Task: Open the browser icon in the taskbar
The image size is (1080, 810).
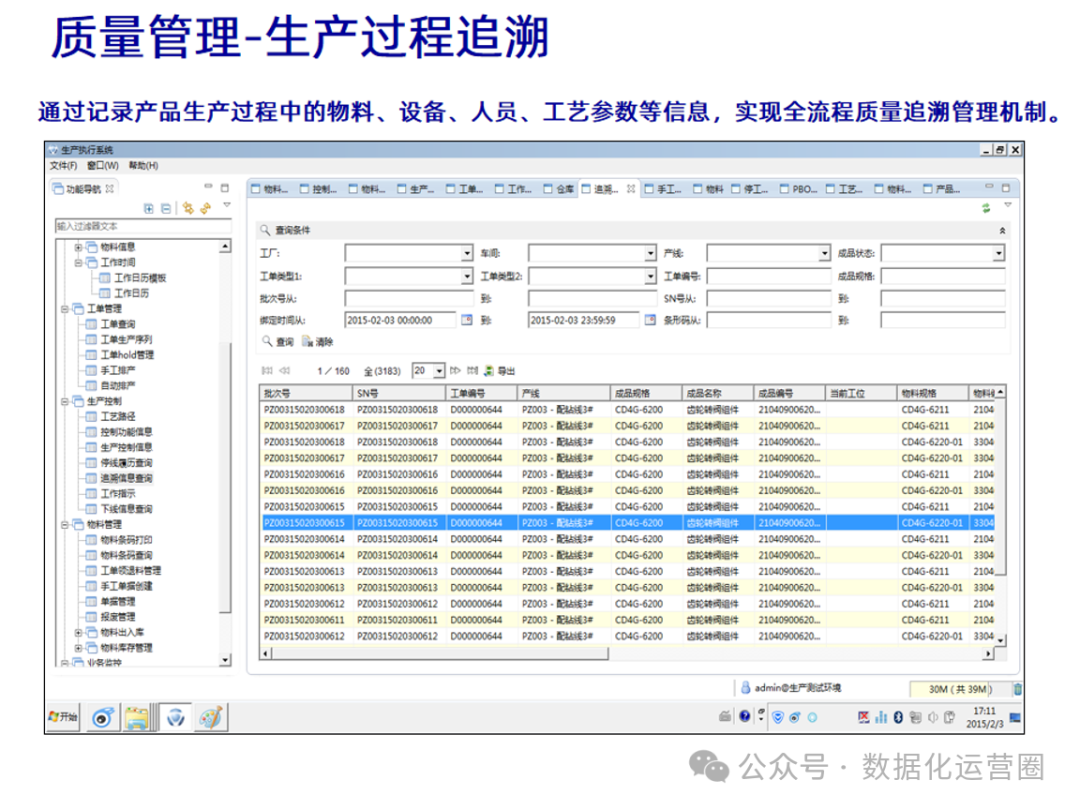Action: [x=103, y=718]
